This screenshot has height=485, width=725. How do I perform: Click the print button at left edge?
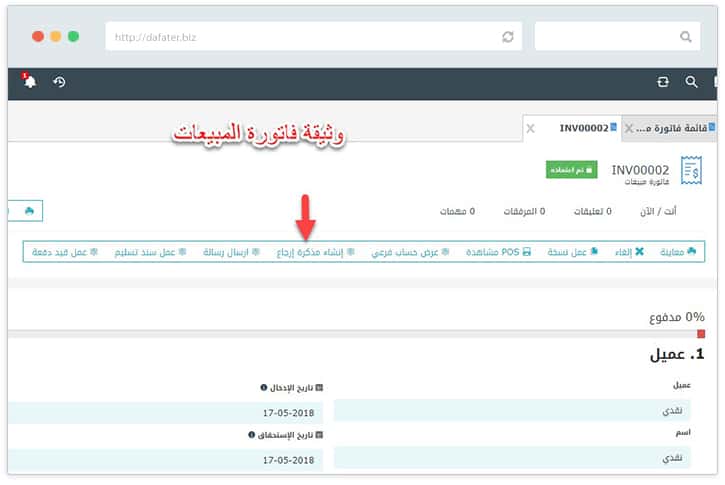tap(28, 211)
